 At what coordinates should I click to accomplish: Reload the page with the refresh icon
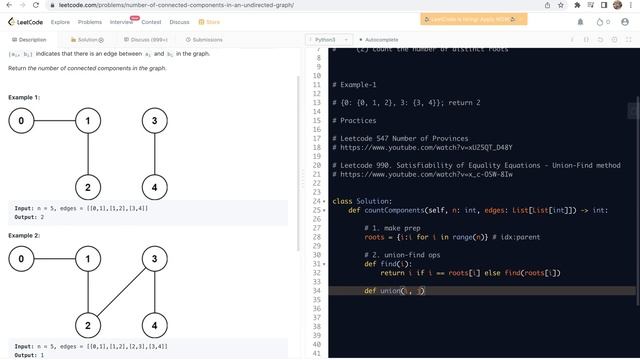click(x=36, y=5)
